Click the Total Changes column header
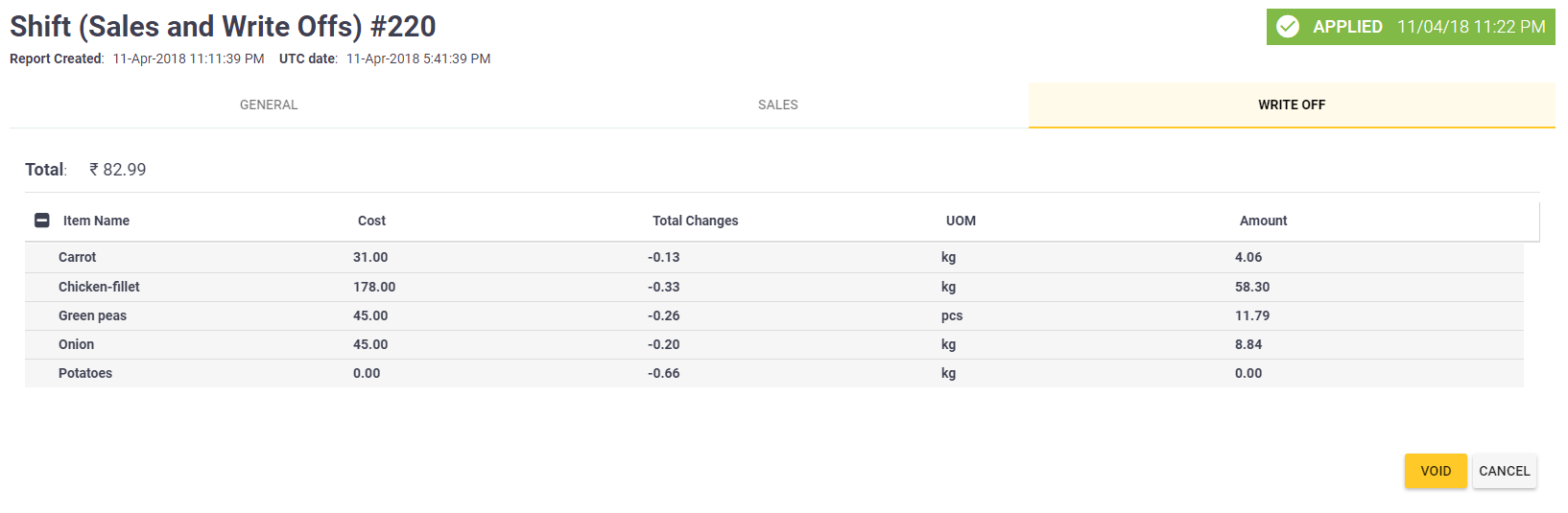Screen dimensions: 1568x513 click(x=696, y=221)
